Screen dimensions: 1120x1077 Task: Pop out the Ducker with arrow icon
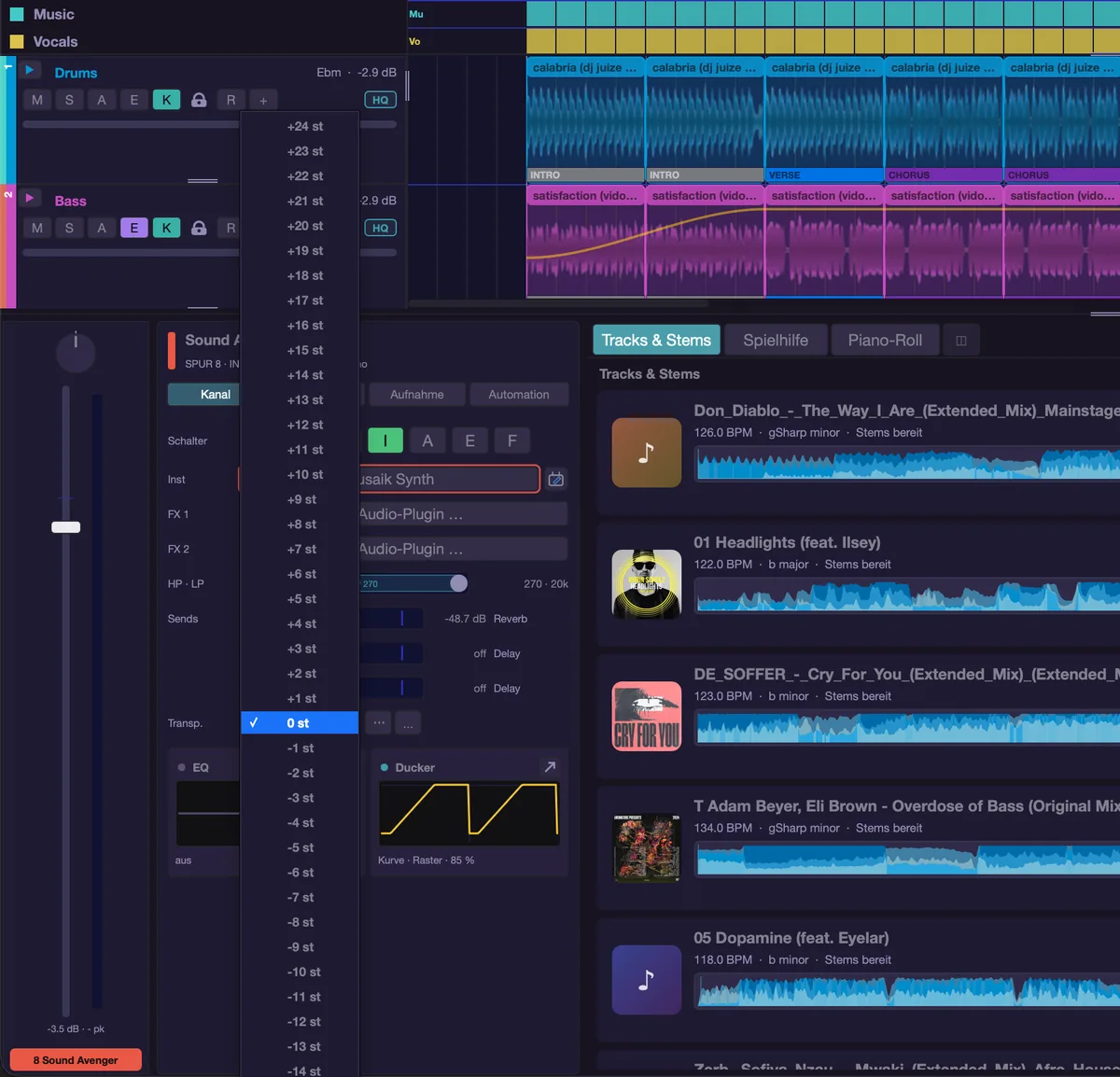[550, 767]
